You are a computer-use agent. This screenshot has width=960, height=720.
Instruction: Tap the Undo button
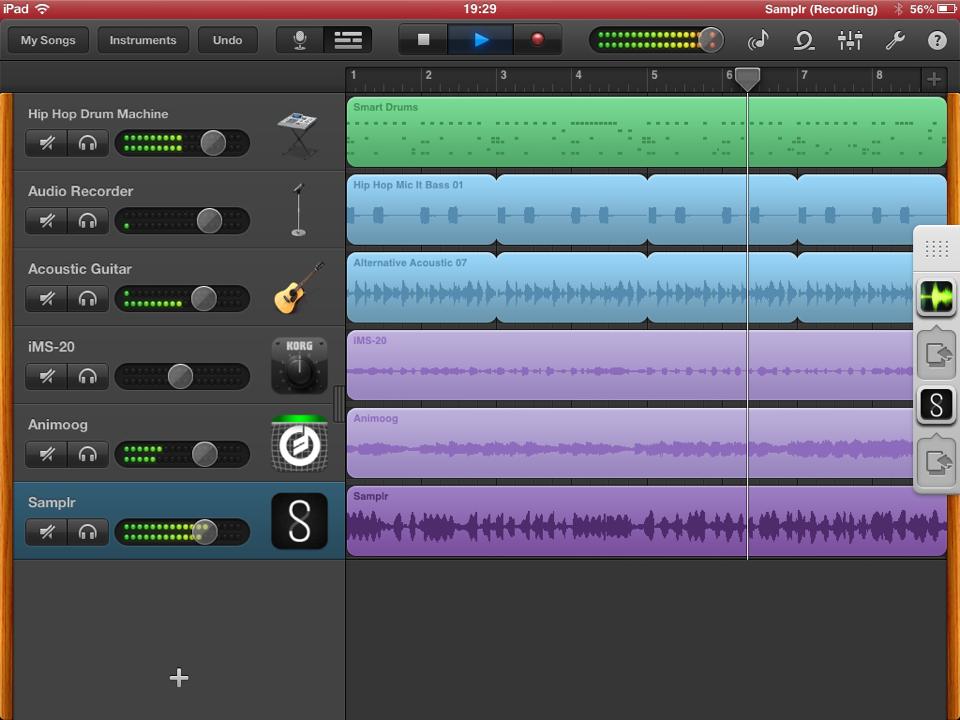(227, 40)
